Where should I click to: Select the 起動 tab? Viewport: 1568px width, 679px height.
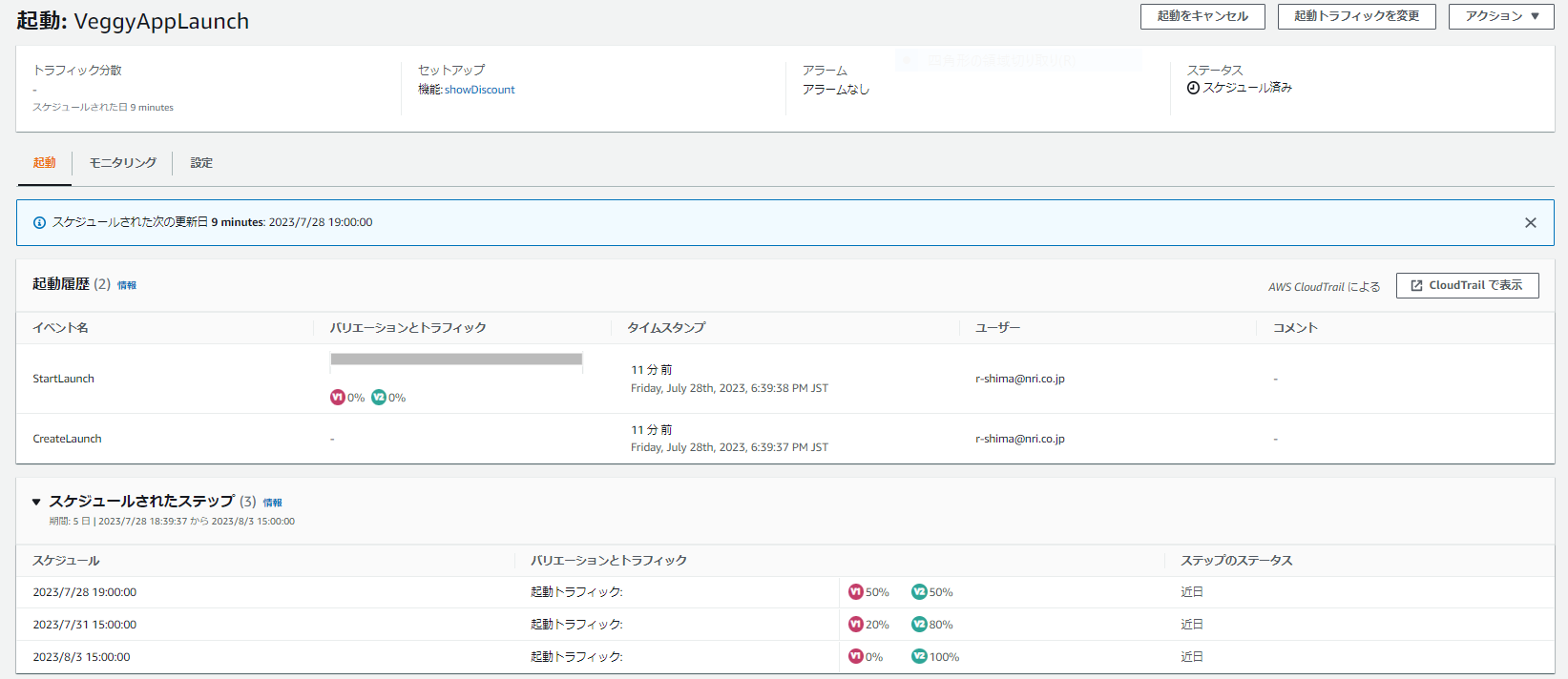click(45, 163)
